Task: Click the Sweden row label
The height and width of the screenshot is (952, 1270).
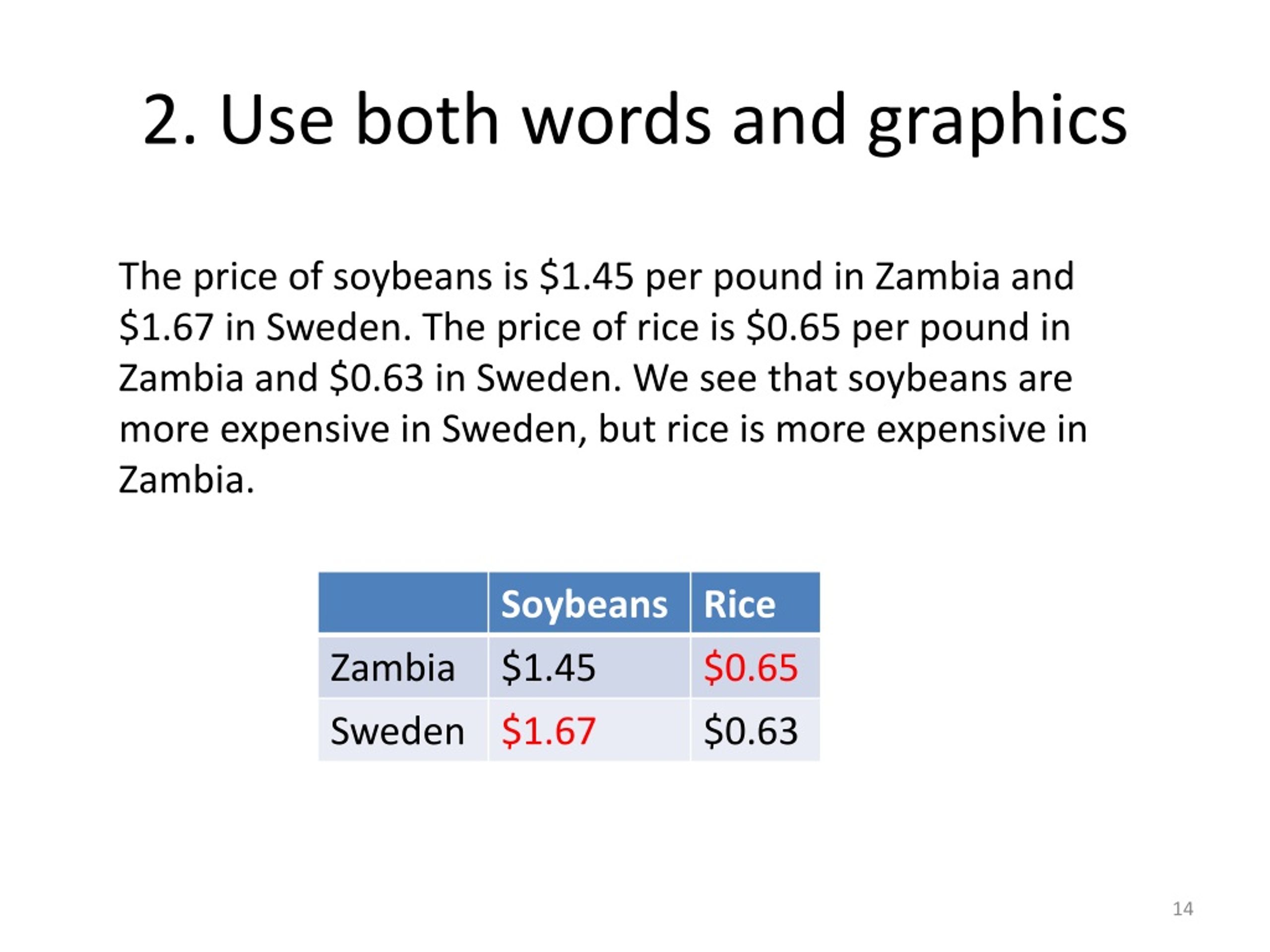Action: coord(403,730)
